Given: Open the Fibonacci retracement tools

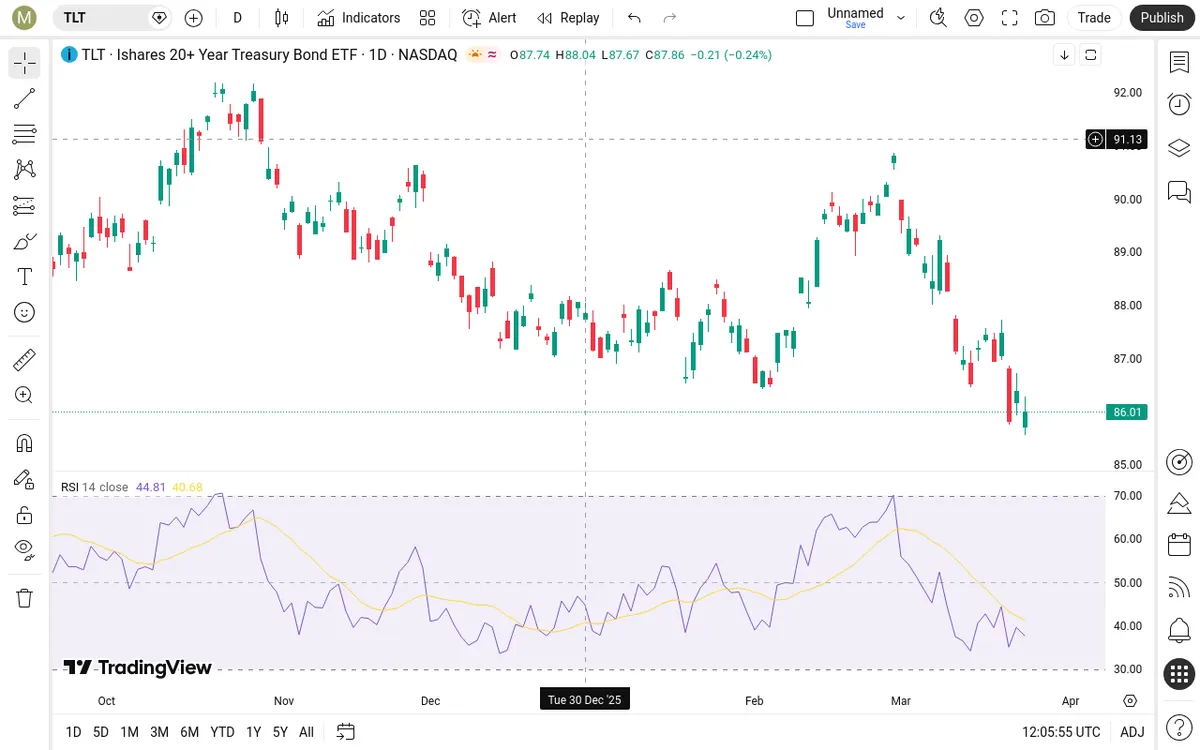Looking at the screenshot, I should click(x=25, y=134).
